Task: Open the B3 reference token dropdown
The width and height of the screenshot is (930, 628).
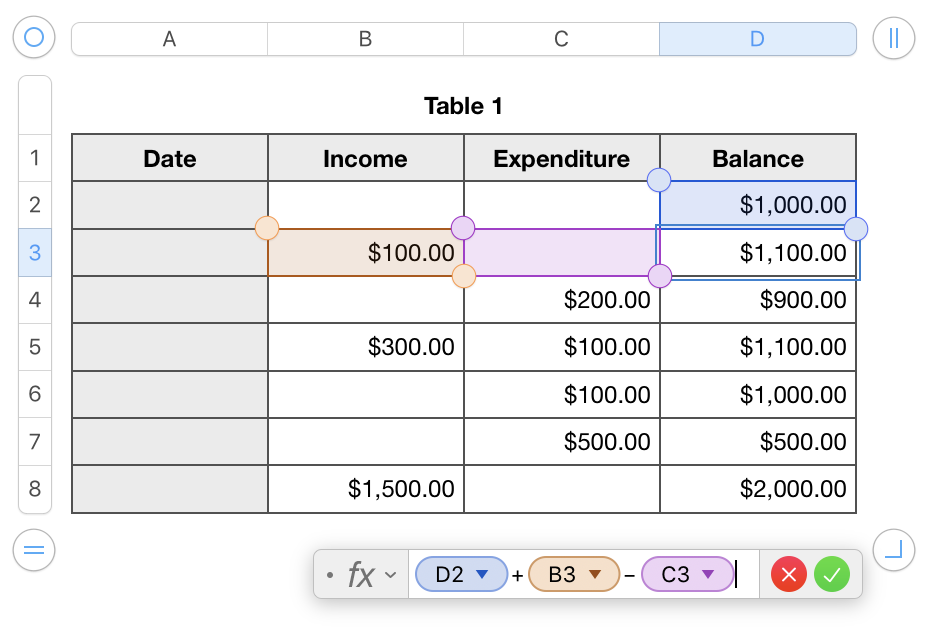Action: [595, 574]
